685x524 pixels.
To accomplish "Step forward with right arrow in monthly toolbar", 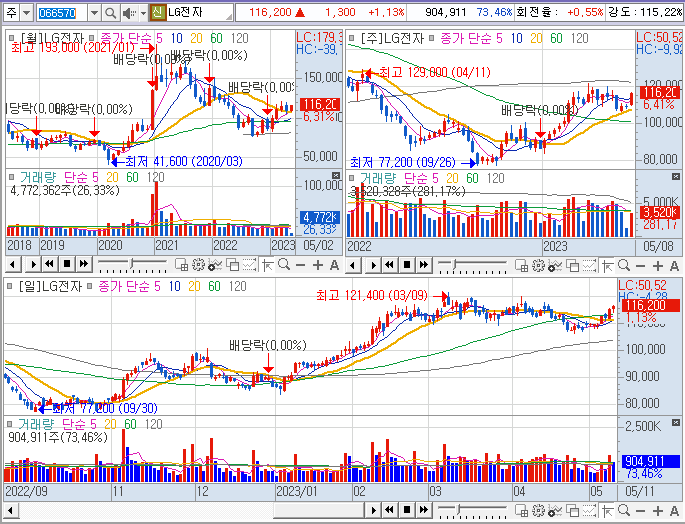I will 33,264.
